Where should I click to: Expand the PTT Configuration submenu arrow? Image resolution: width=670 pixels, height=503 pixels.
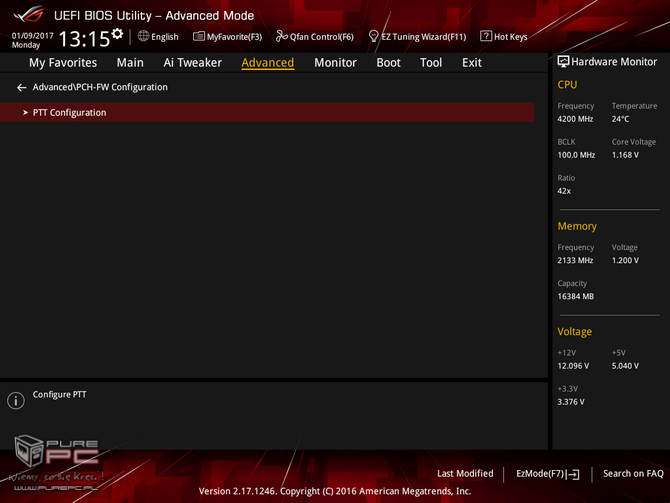tap(25, 112)
